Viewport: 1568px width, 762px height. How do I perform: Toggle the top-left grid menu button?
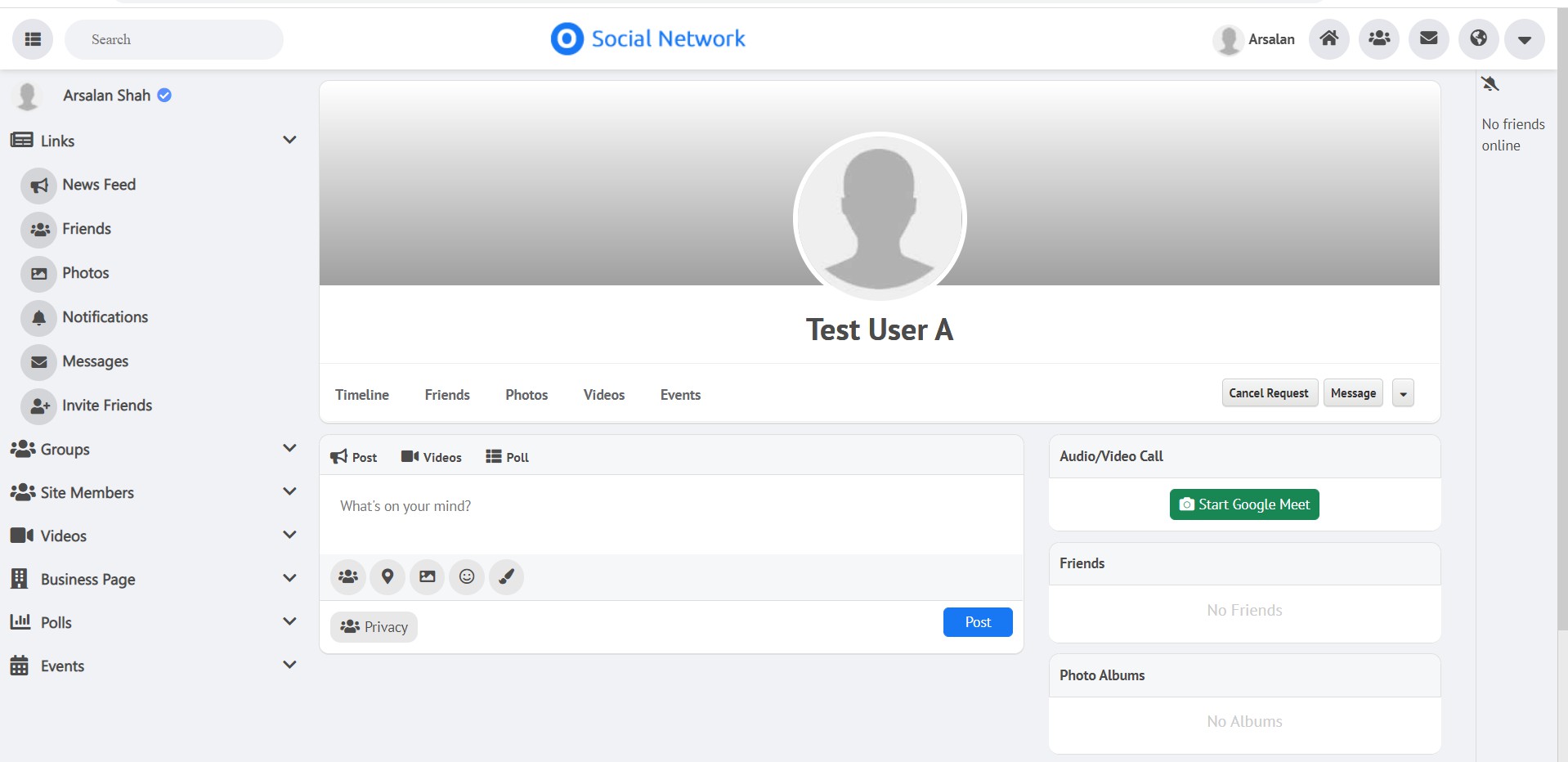[x=33, y=39]
